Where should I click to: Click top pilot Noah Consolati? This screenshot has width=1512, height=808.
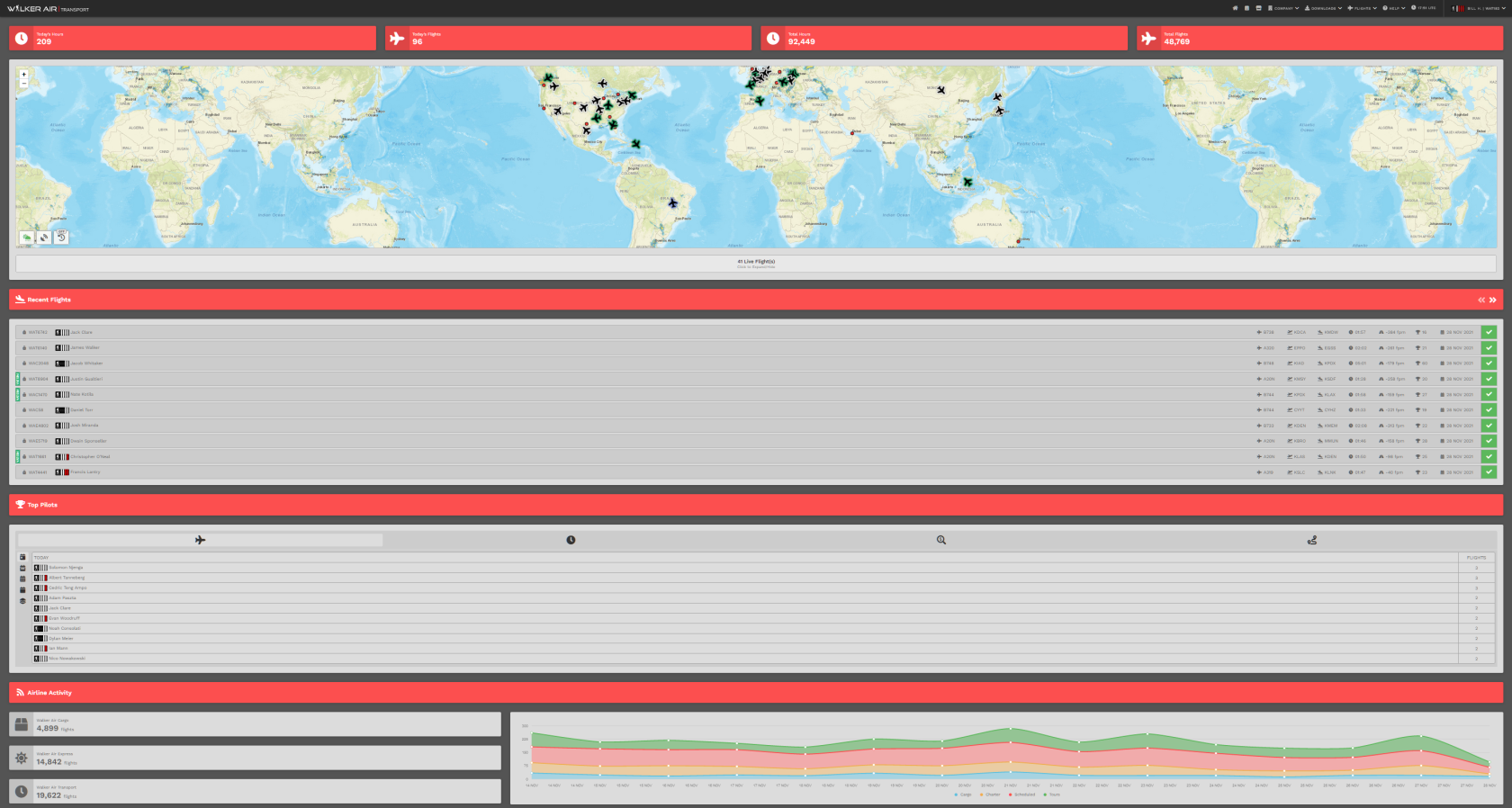[65, 628]
